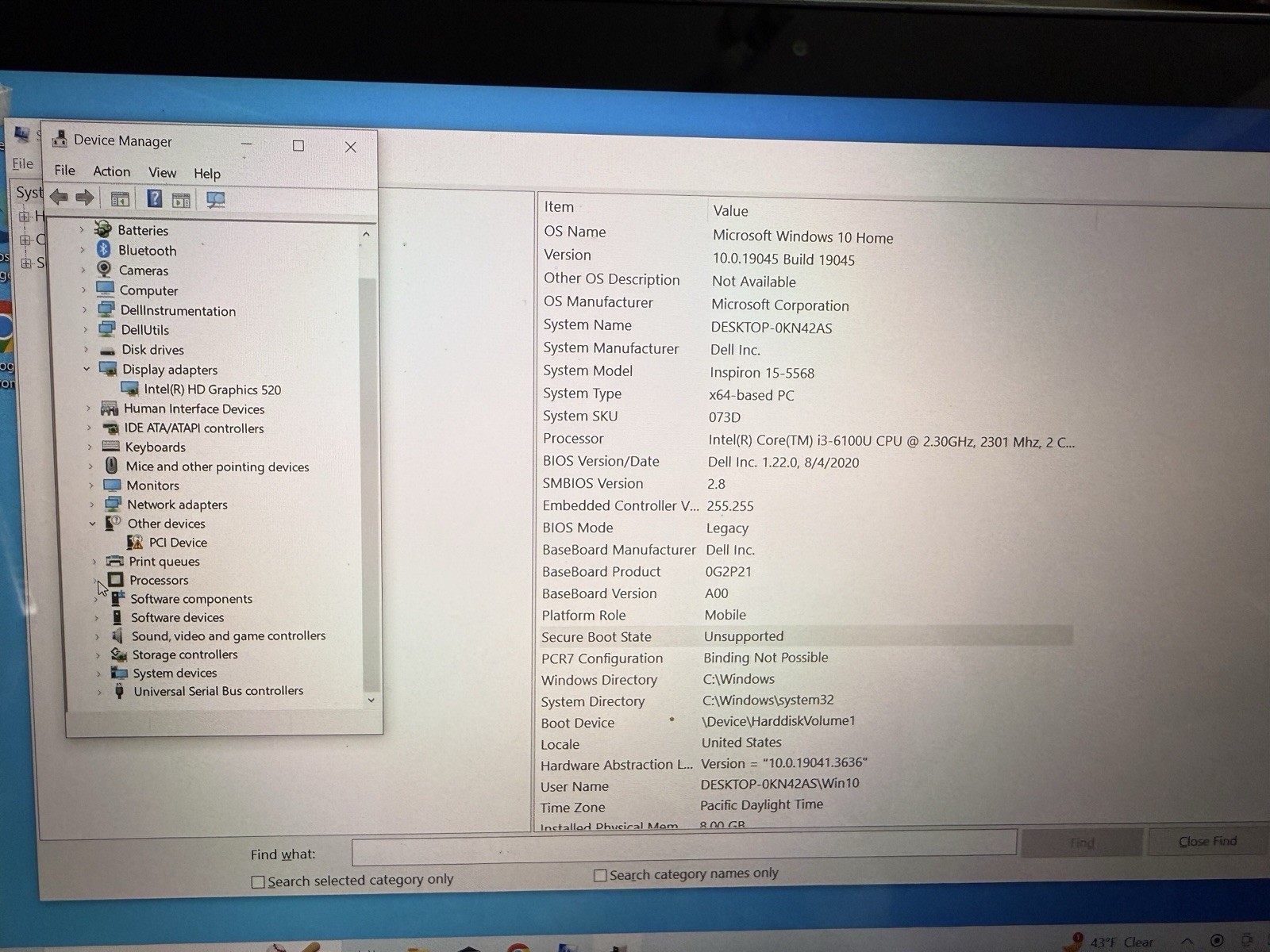Select the PCI Device warning icon

click(135, 542)
